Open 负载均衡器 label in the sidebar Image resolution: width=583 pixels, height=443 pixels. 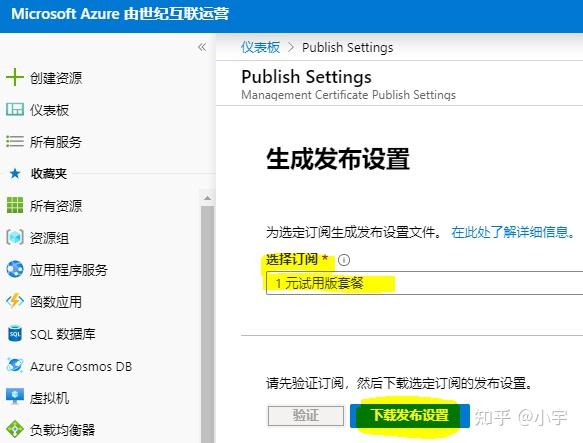pos(62,430)
